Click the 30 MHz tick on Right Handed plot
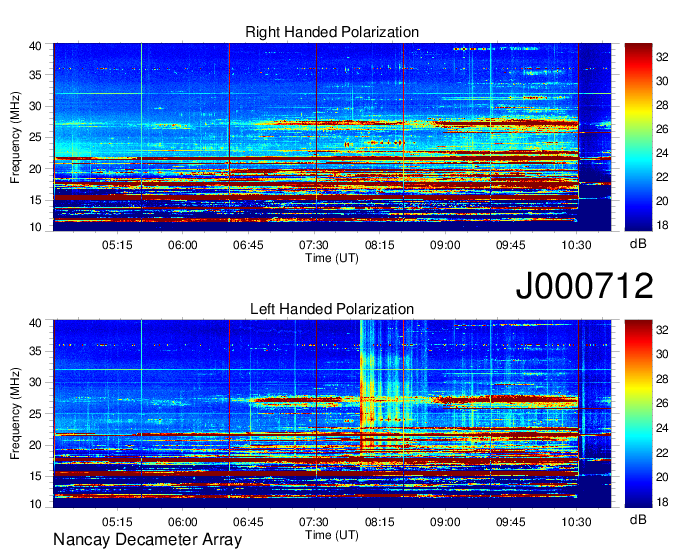The image size is (680, 552). coord(35,106)
